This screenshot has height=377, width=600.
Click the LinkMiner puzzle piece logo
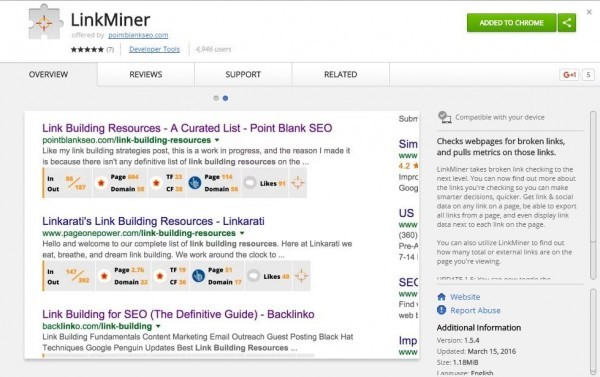point(45,22)
